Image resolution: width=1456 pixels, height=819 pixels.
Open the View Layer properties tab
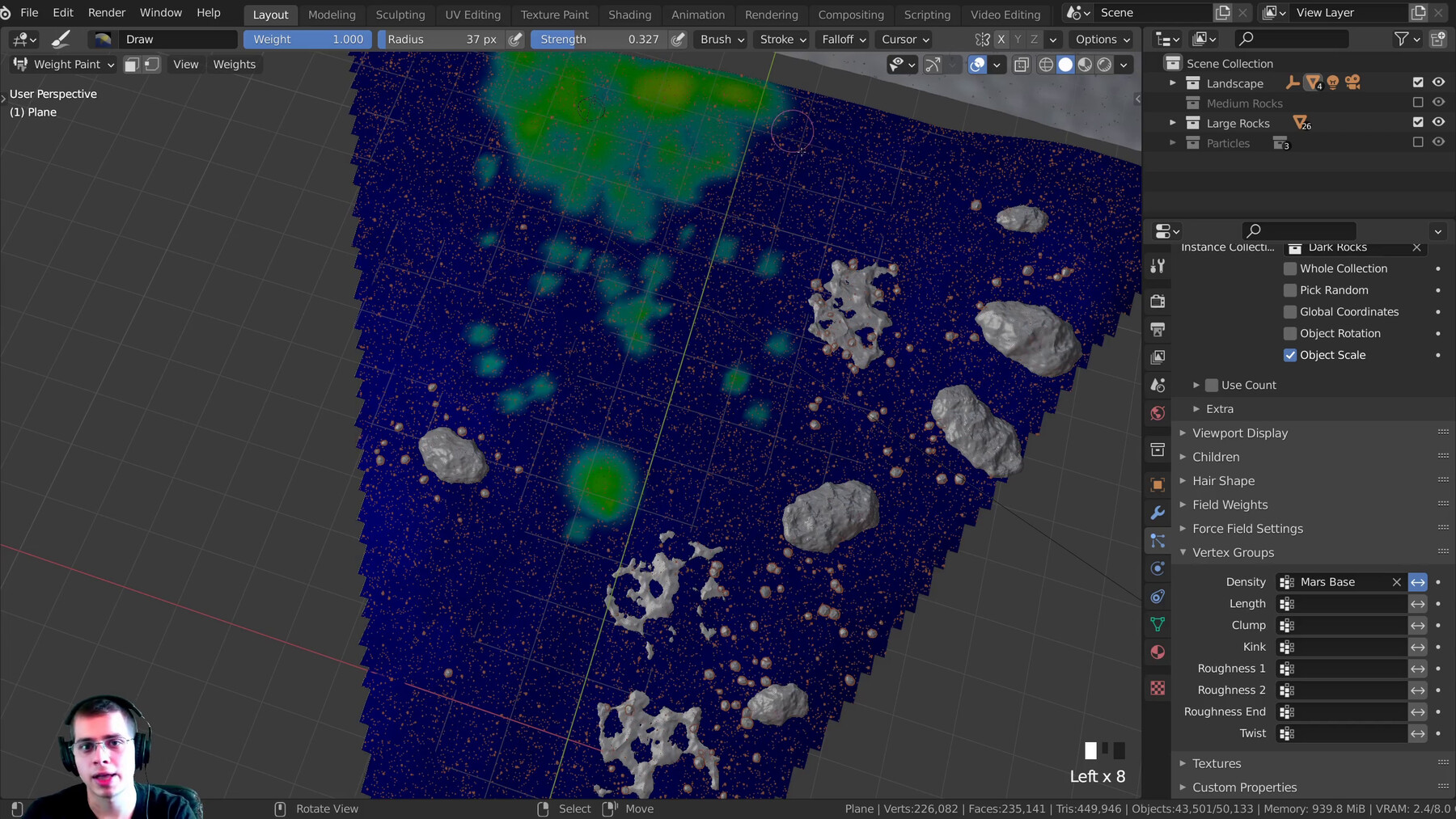click(1158, 357)
